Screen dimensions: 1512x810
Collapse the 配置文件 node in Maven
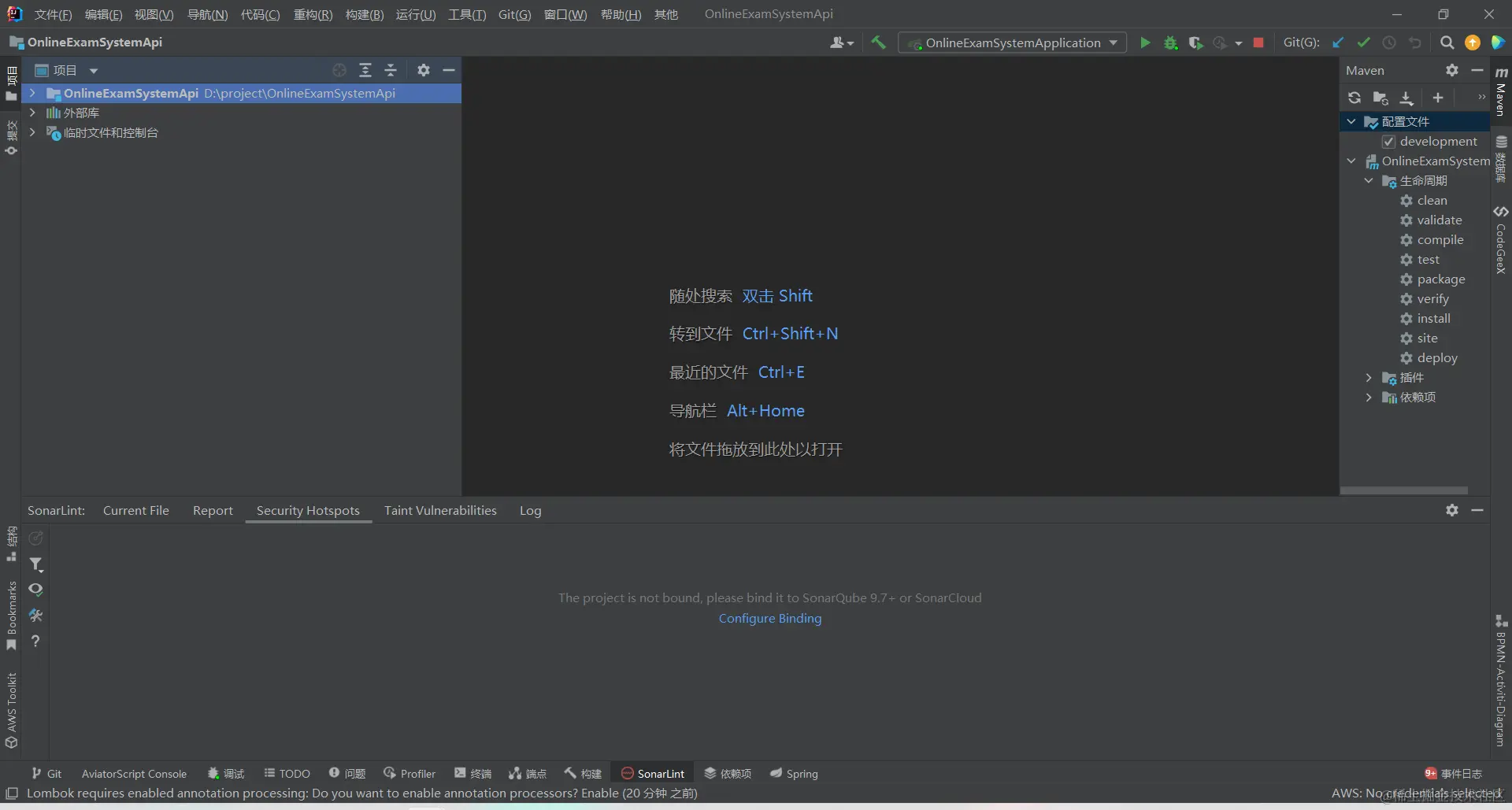tap(1351, 121)
